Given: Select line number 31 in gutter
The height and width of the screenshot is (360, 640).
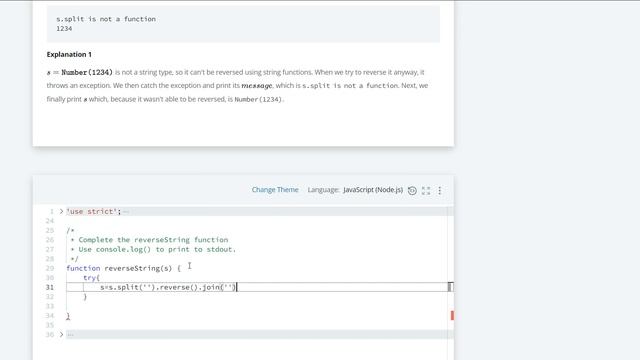Looking at the screenshot, I should 50,287.
